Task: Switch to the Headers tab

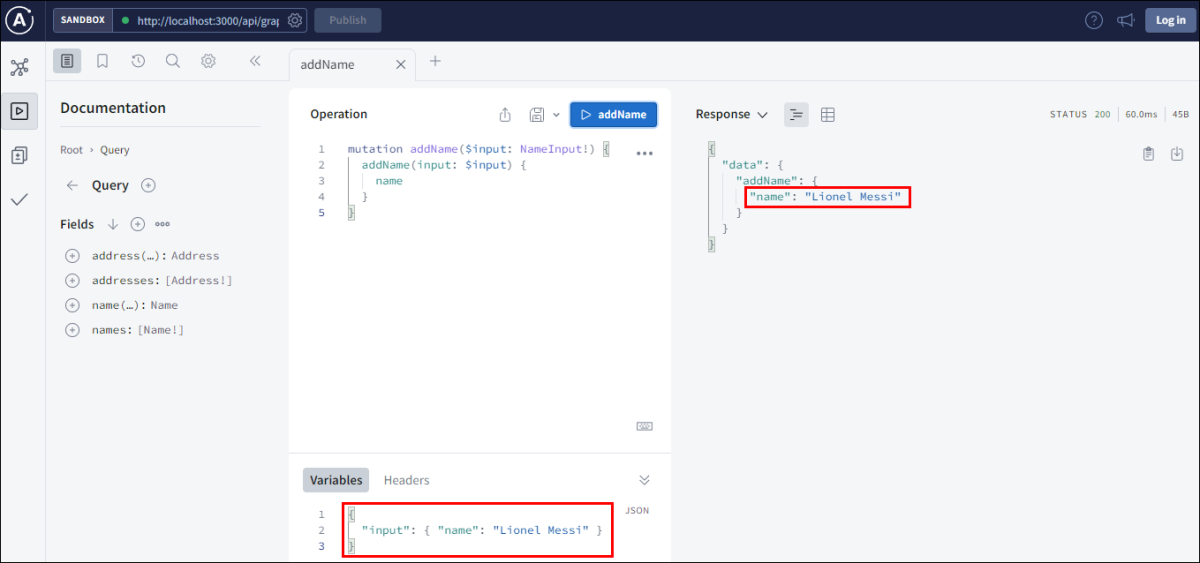Action: [406, 480]
